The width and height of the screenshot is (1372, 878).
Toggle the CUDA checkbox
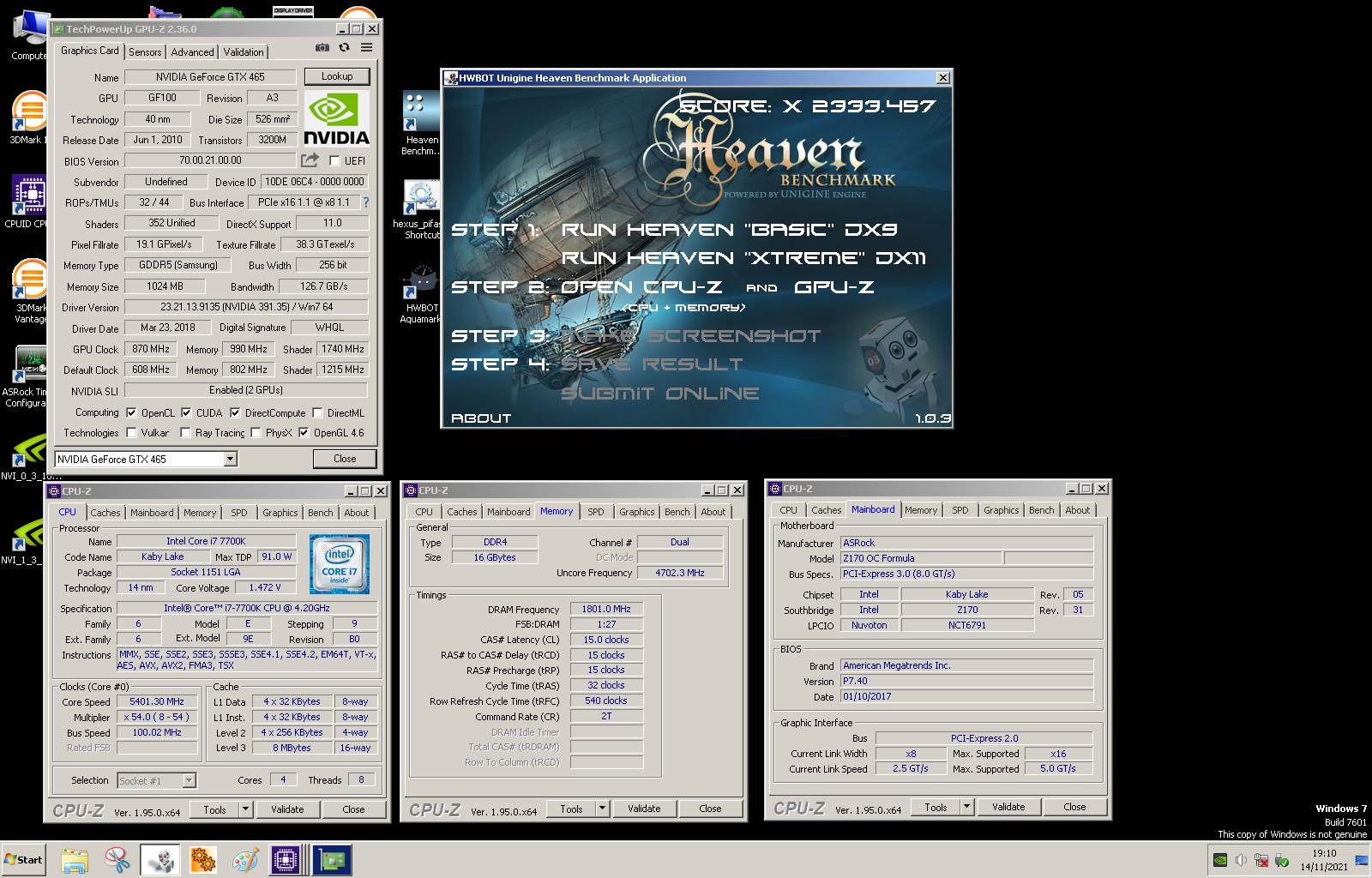[186, 412]
